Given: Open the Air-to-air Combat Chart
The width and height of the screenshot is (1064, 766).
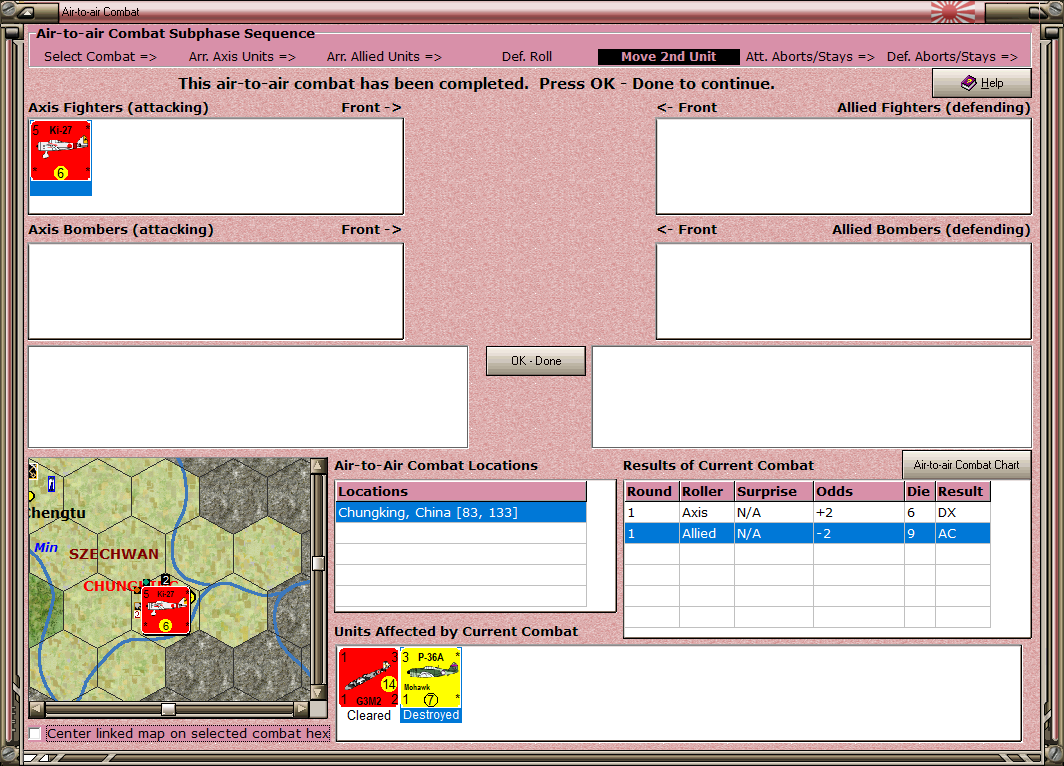Looking at the screenshot, I should 966,465.
